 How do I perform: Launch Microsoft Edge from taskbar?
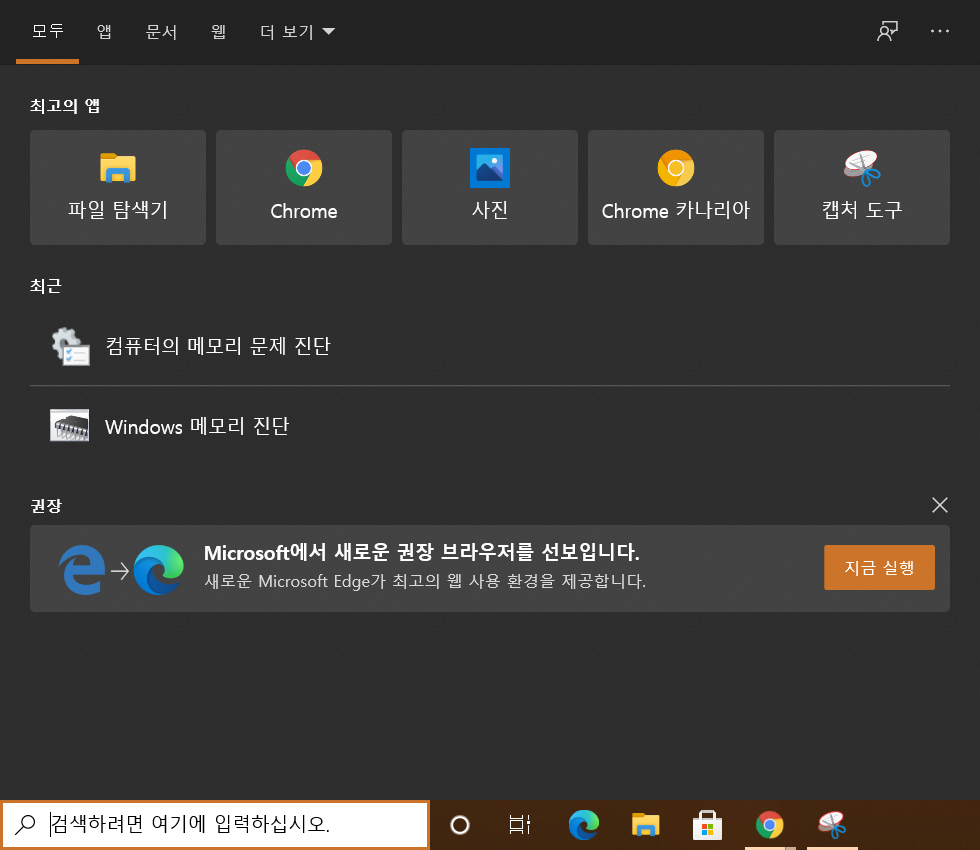pyautogui.click(x=584, y=825)
